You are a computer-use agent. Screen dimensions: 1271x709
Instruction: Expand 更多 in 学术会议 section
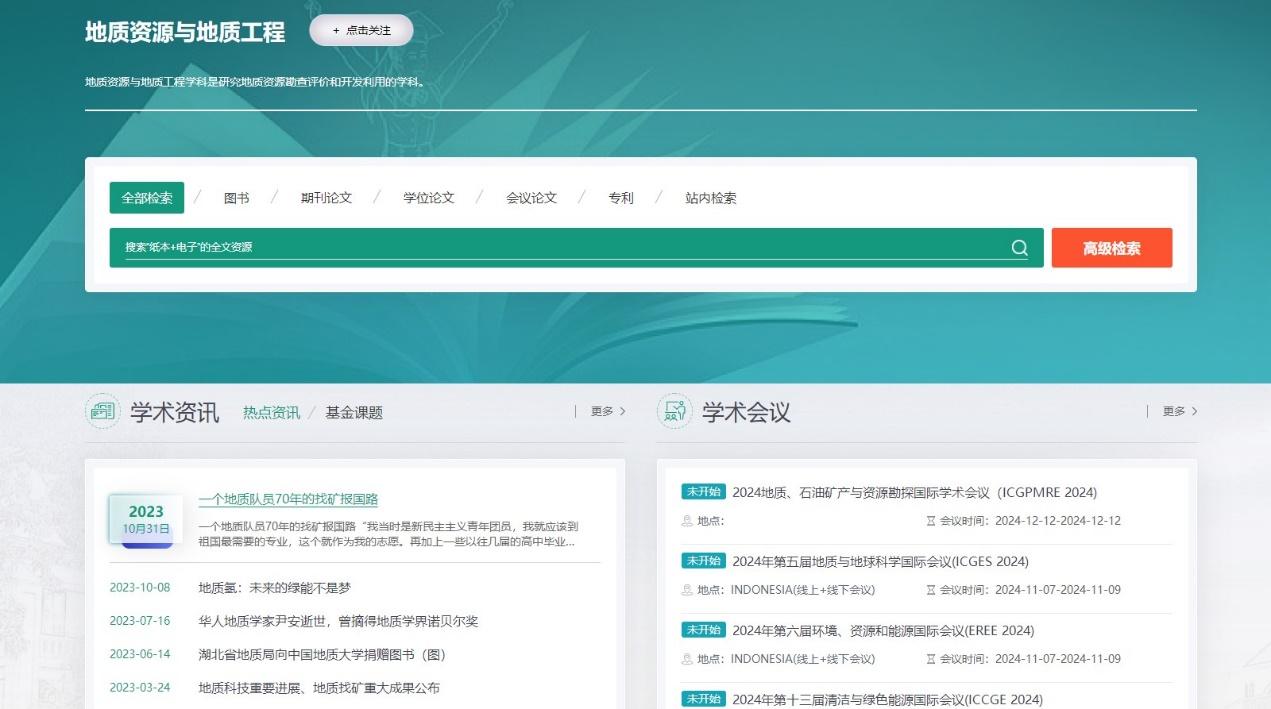point(1179,411)
